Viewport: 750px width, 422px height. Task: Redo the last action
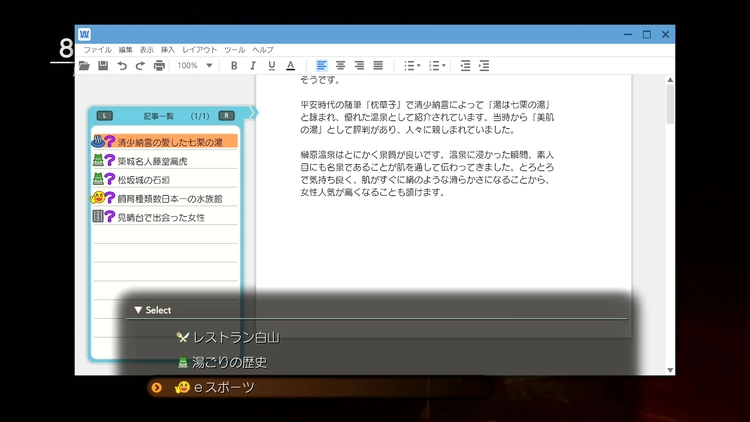point(140,66)
